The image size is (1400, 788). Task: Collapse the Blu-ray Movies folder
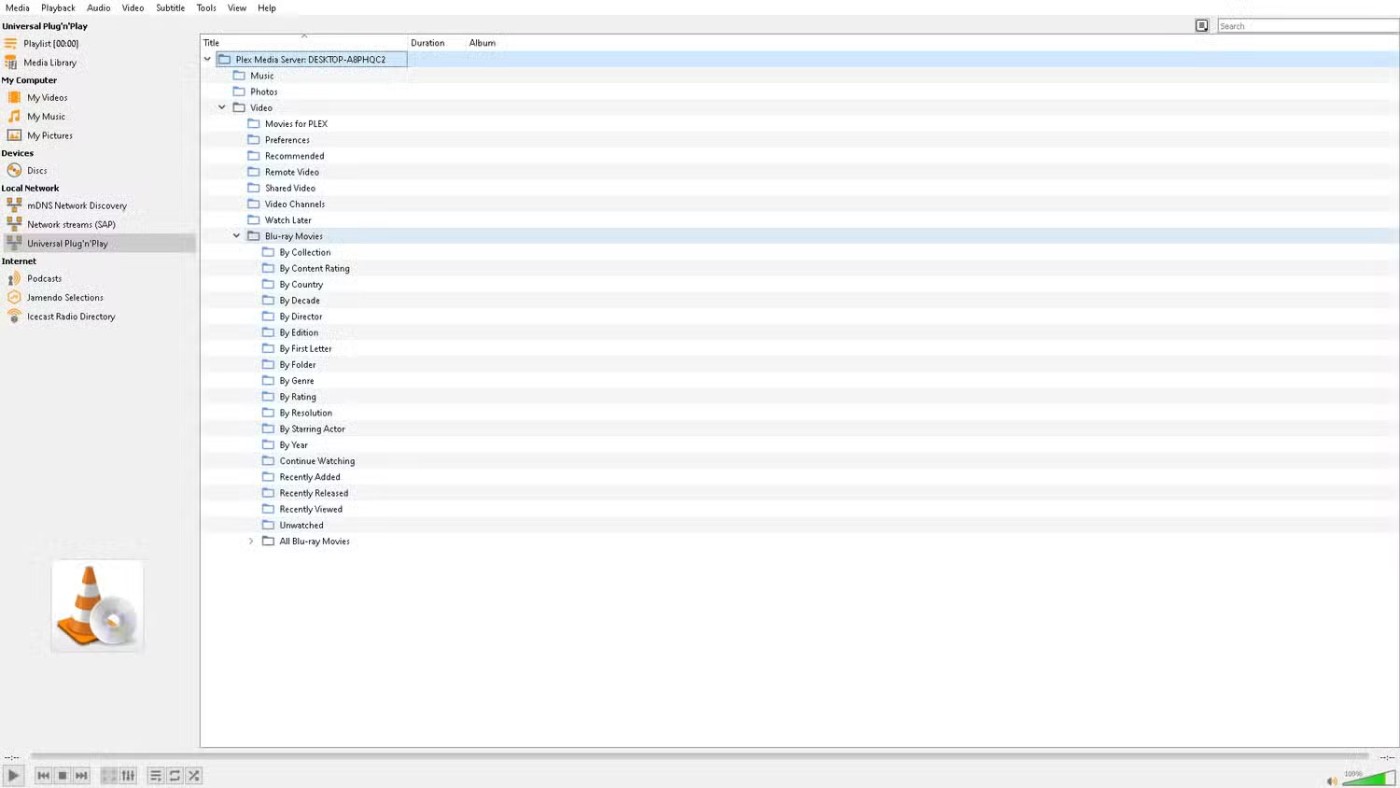pyautogui.click(x=237, y=236)
